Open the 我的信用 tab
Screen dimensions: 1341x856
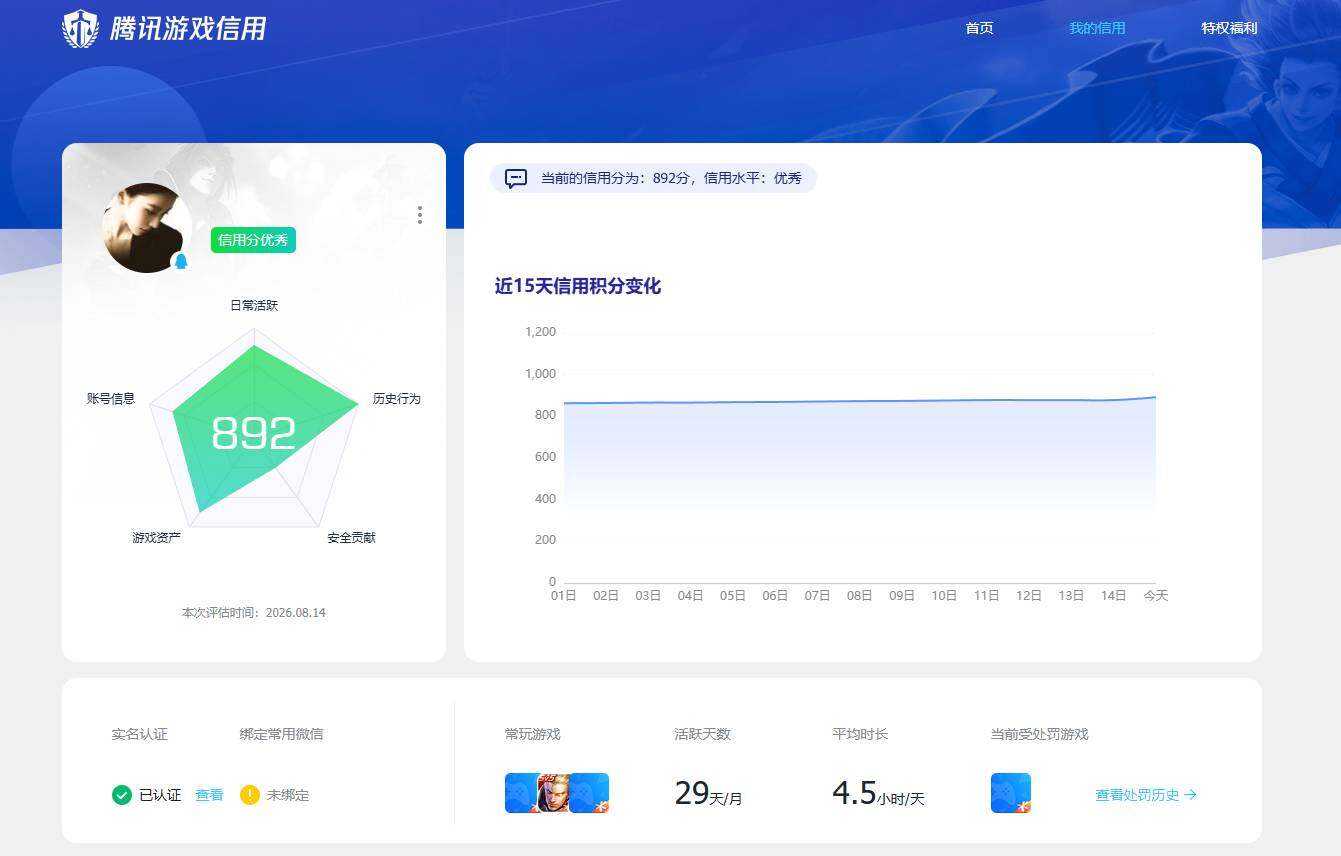coord(1097,28)
